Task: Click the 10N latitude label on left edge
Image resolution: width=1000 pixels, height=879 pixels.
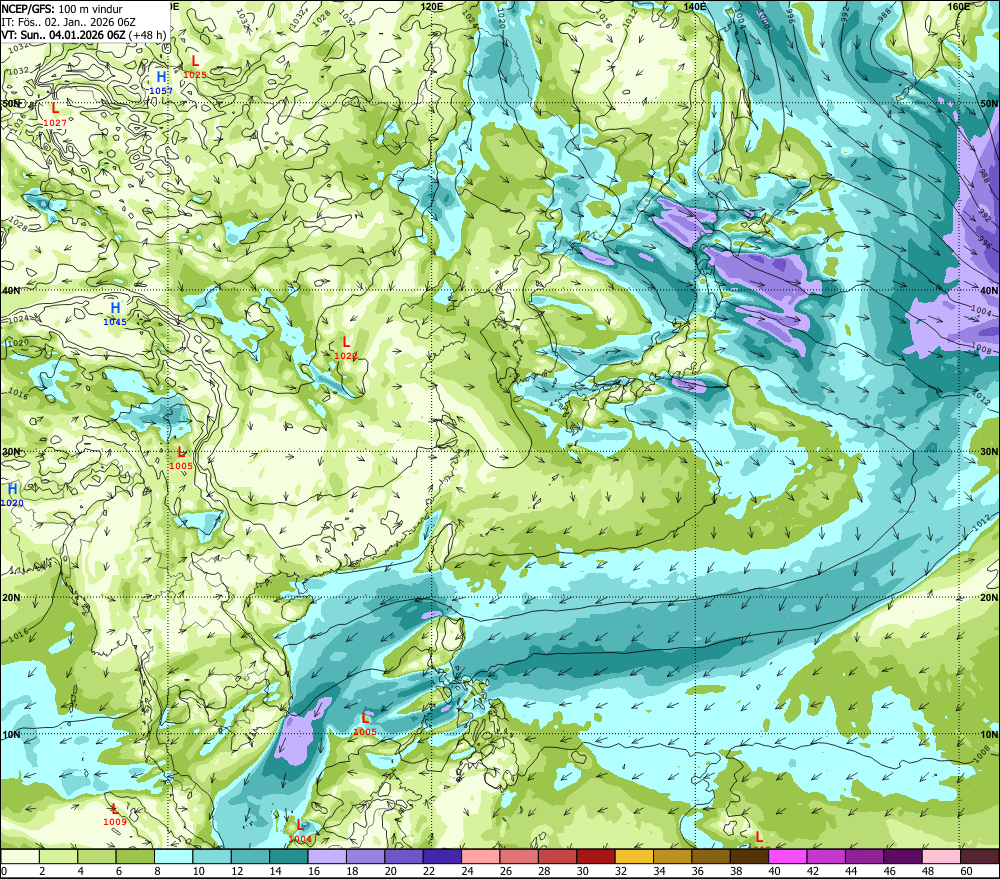Action: 11,734
